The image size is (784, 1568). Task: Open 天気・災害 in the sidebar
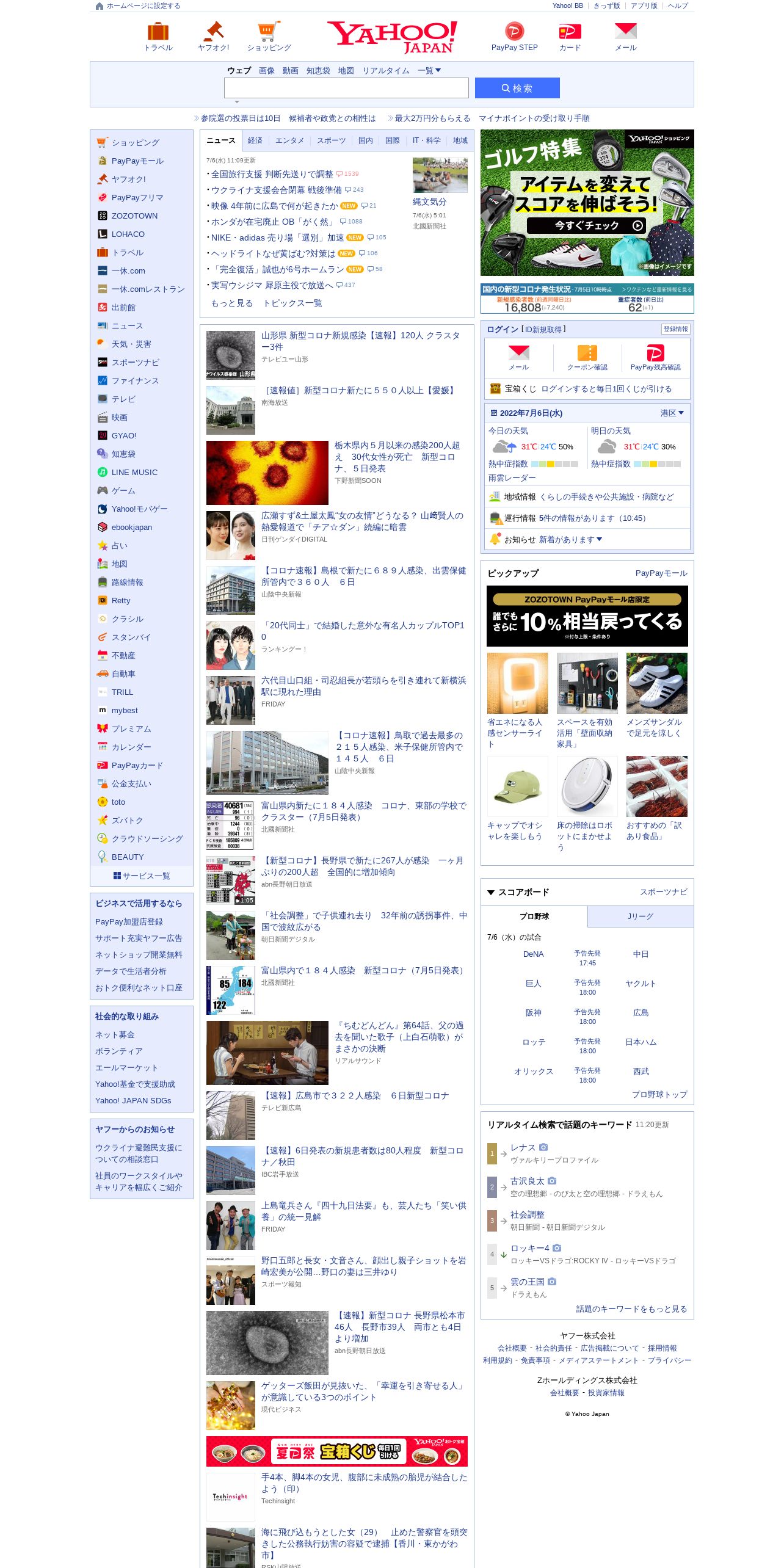(x=131, y=344)
